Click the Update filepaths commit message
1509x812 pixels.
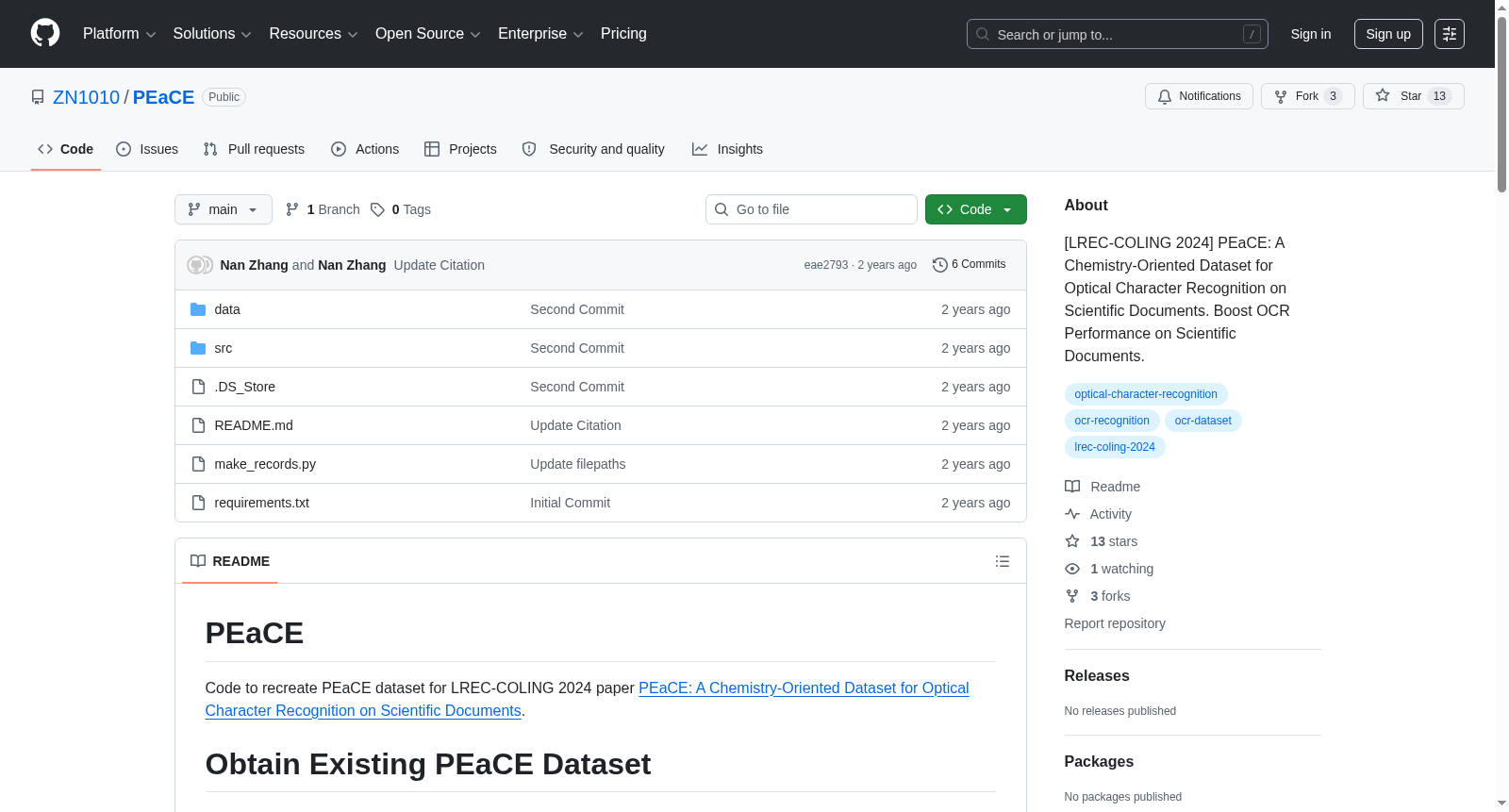coord(578,464)
